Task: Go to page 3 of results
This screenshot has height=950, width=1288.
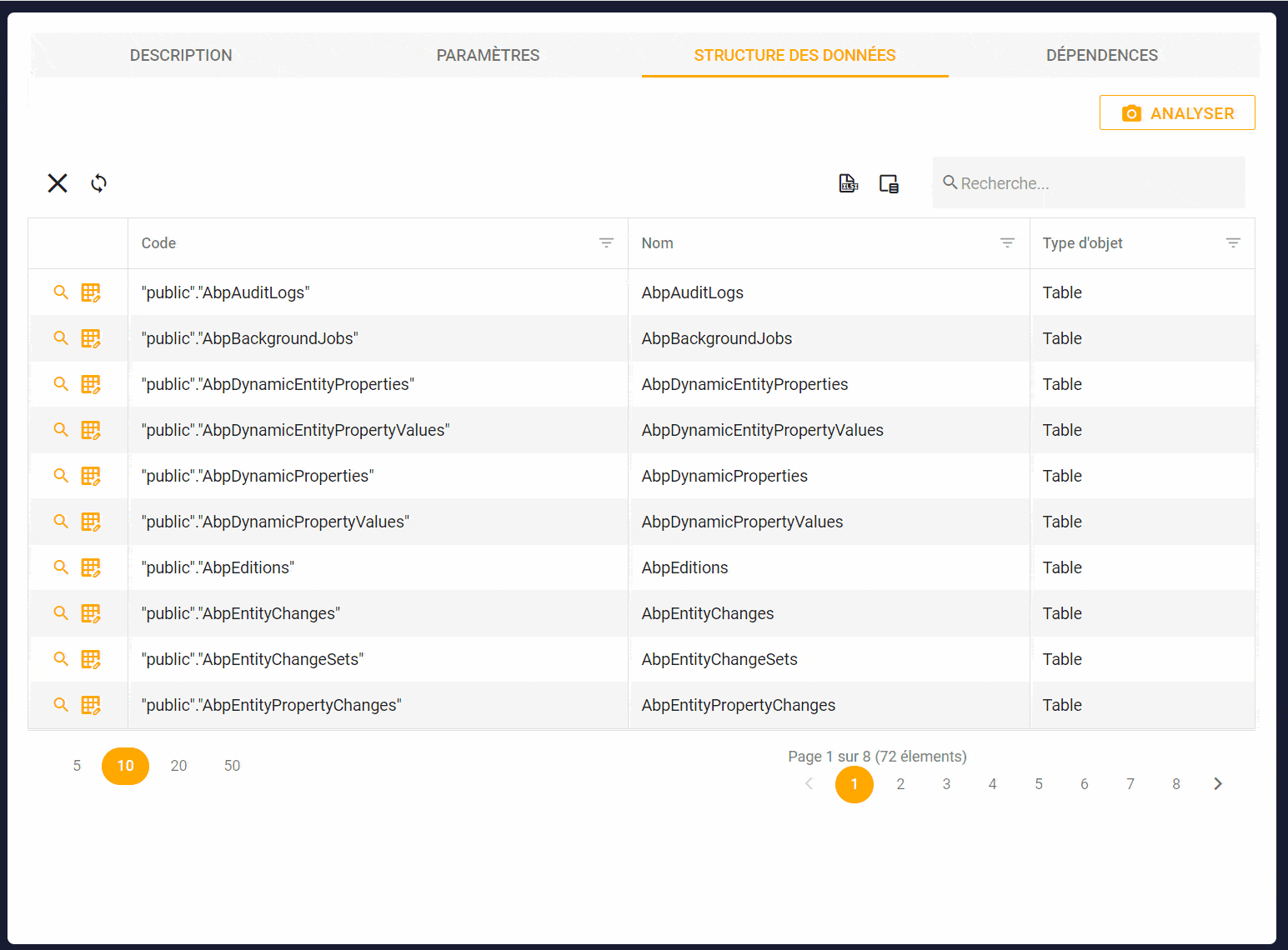Action: (946, 784)
